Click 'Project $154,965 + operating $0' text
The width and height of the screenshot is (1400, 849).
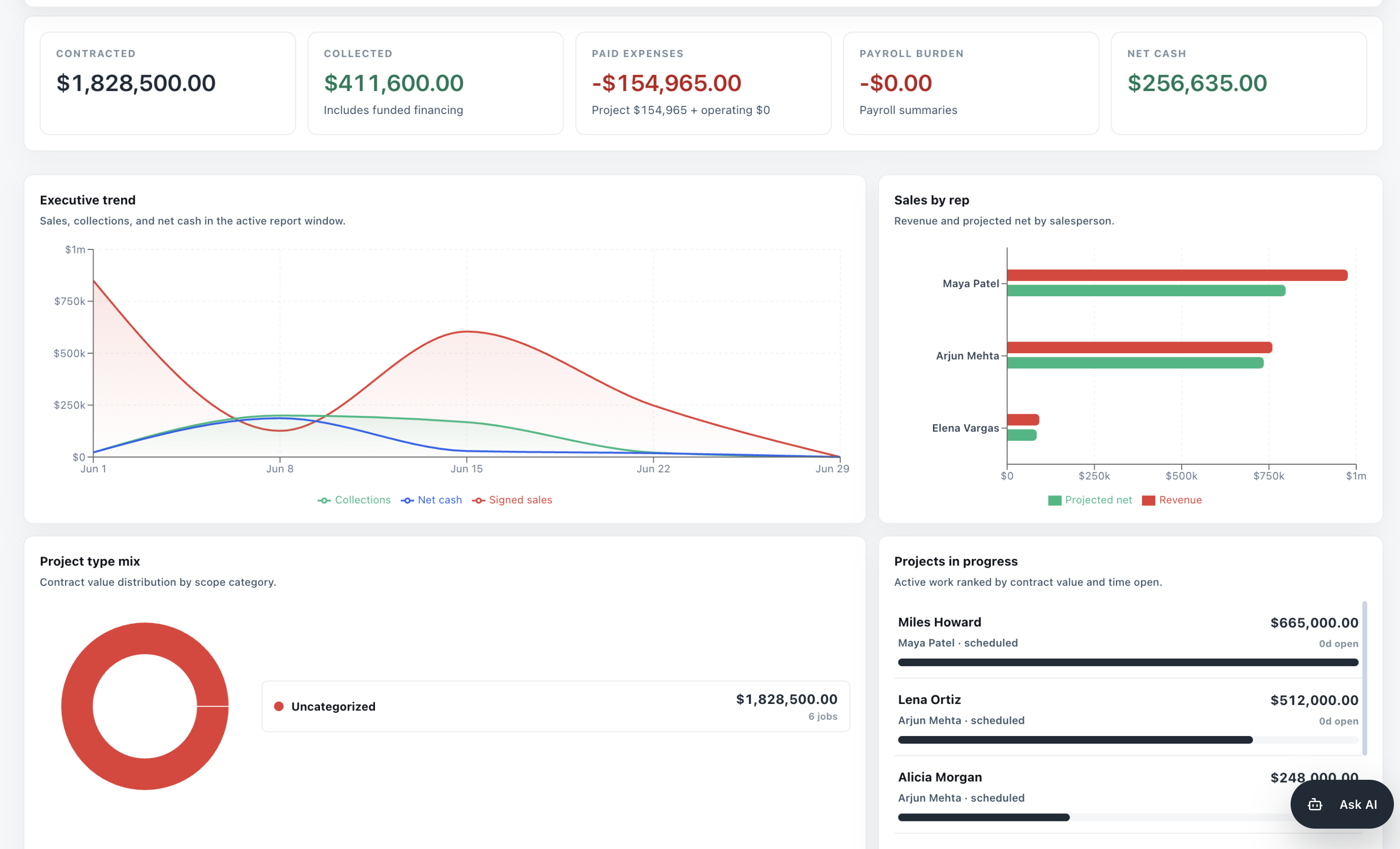681,110
